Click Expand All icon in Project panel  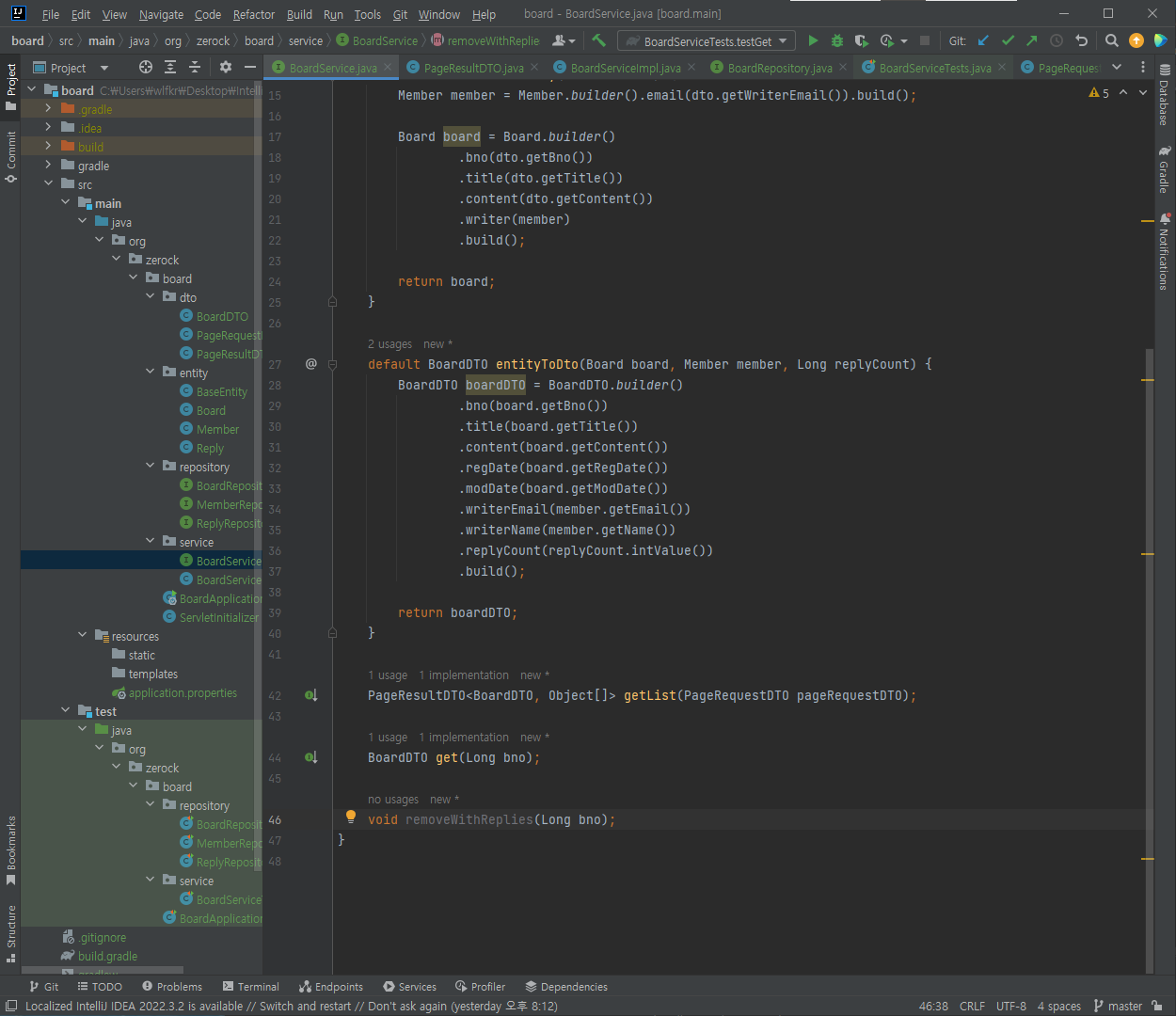point(170,67)
